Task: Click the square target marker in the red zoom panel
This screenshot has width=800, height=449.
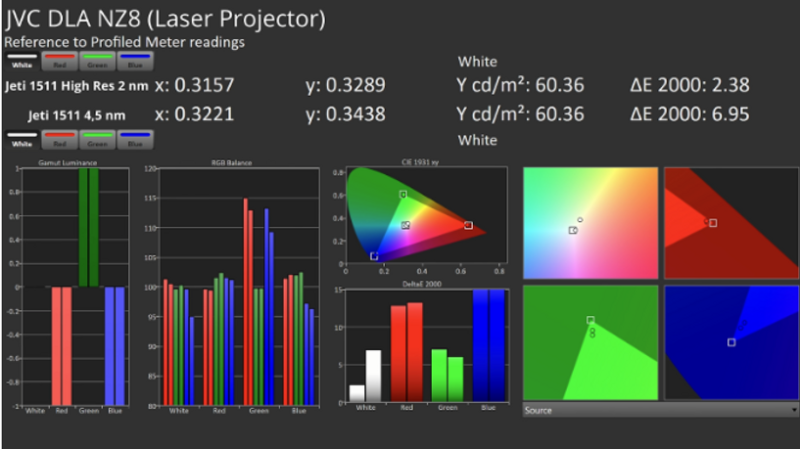Action: pyautogui.click(x=713, y=223)
